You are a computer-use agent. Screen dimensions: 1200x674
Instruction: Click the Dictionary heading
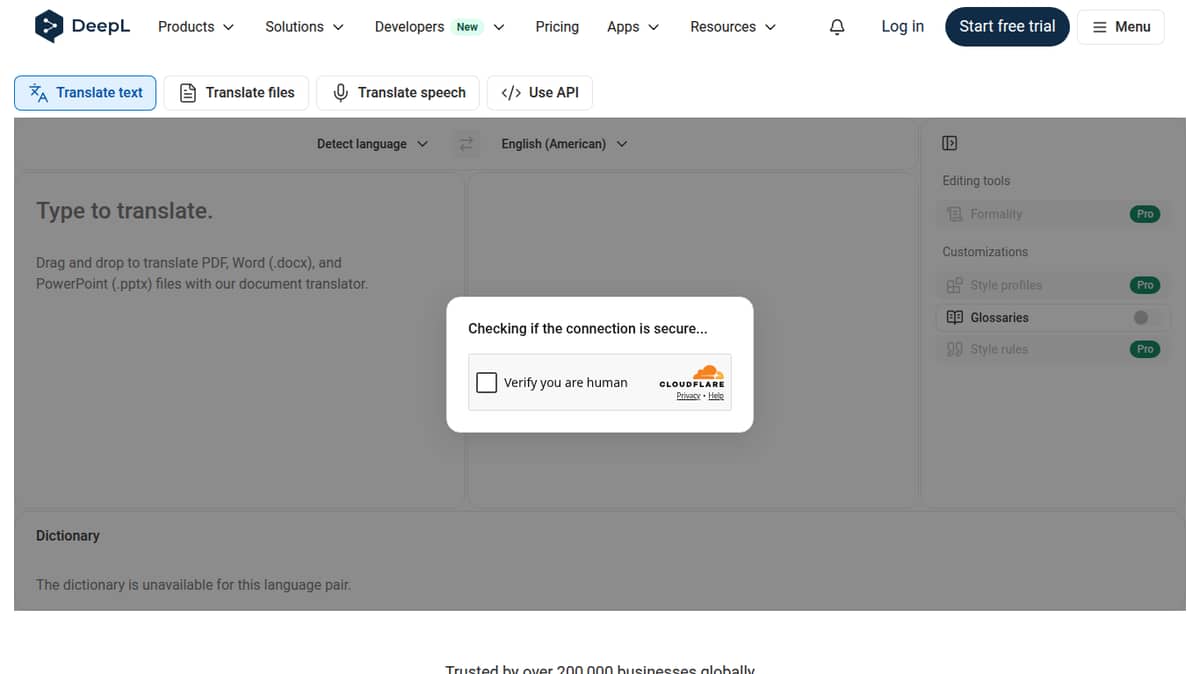tap(68, 536)
